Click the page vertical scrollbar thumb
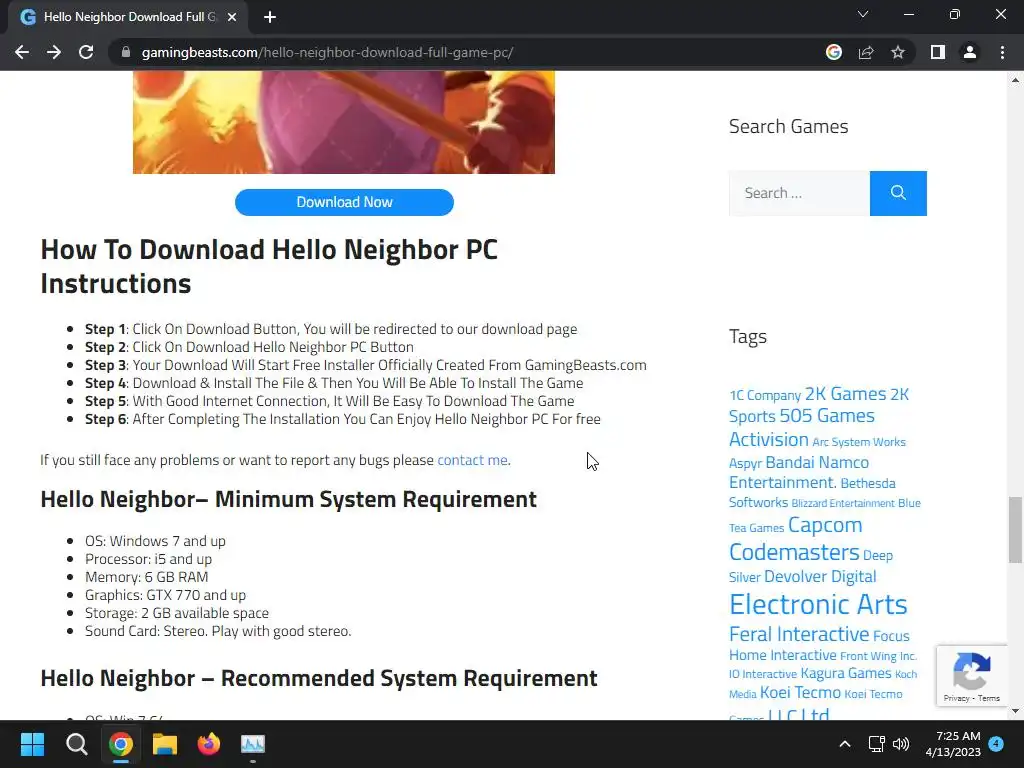Screen dimensions: 1024x768 (x=1015, y=530)
